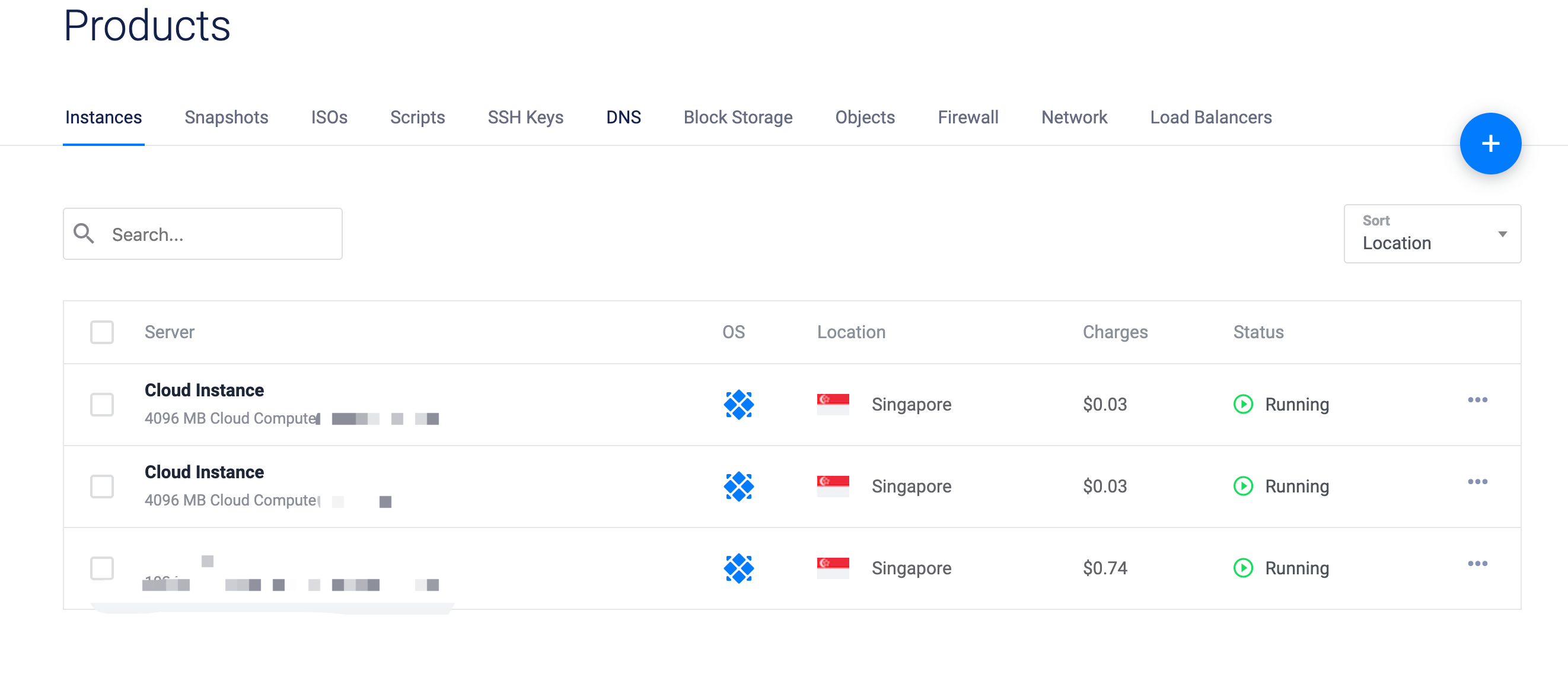This screenshot has width=1568, height=693.
Task: Open the Sort Location dropdown
Action: (1432, 234)
